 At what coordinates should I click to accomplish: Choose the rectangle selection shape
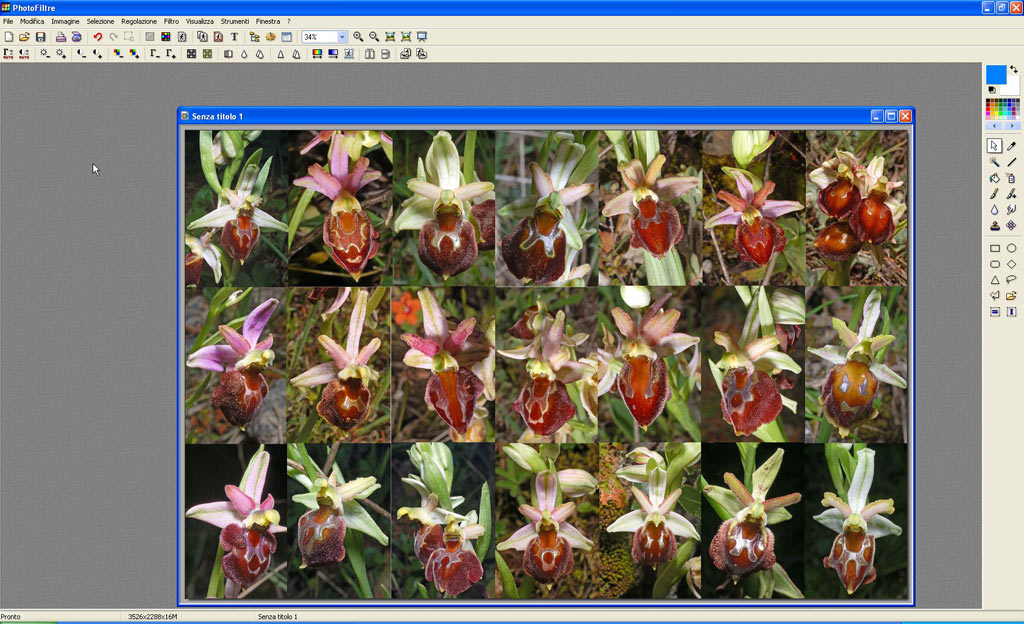[x=994, y=248]
